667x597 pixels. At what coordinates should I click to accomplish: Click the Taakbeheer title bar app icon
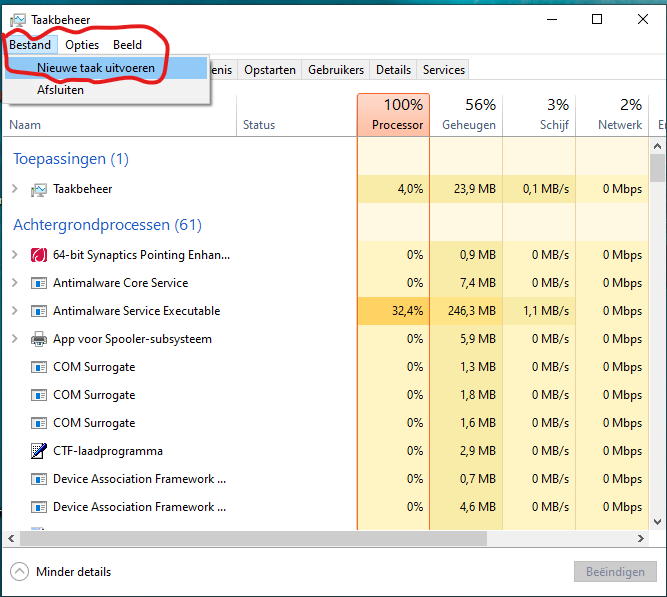click(17, 19)
